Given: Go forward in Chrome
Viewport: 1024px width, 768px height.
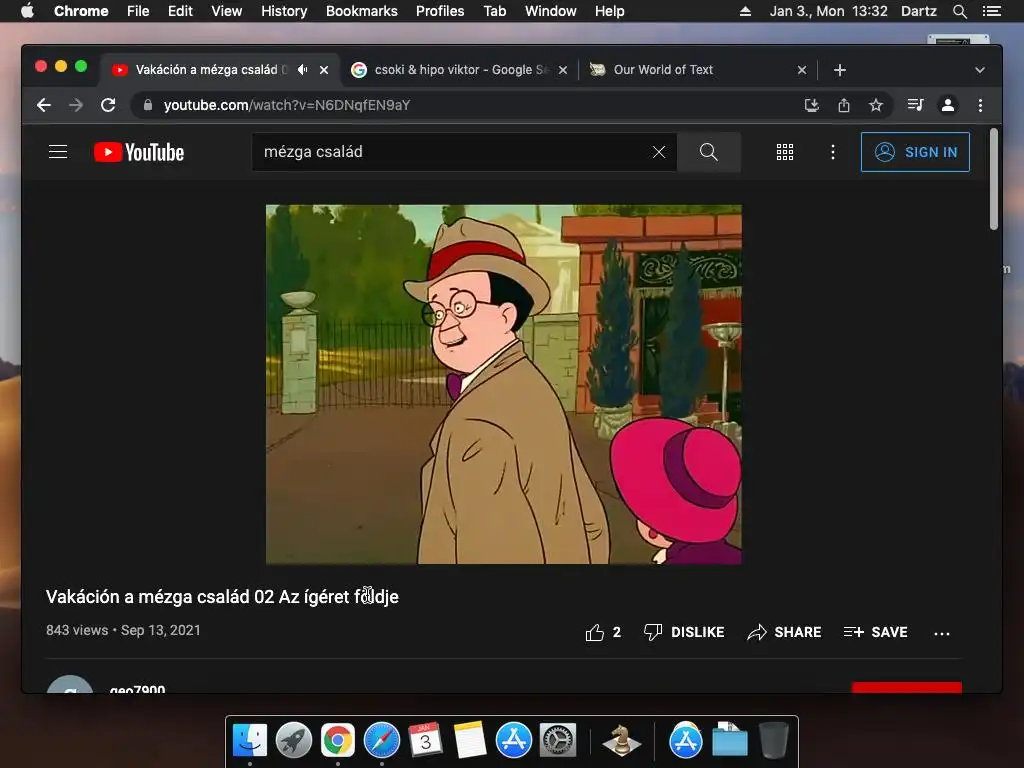Looking at the screenshot, I should coord(76,105).
